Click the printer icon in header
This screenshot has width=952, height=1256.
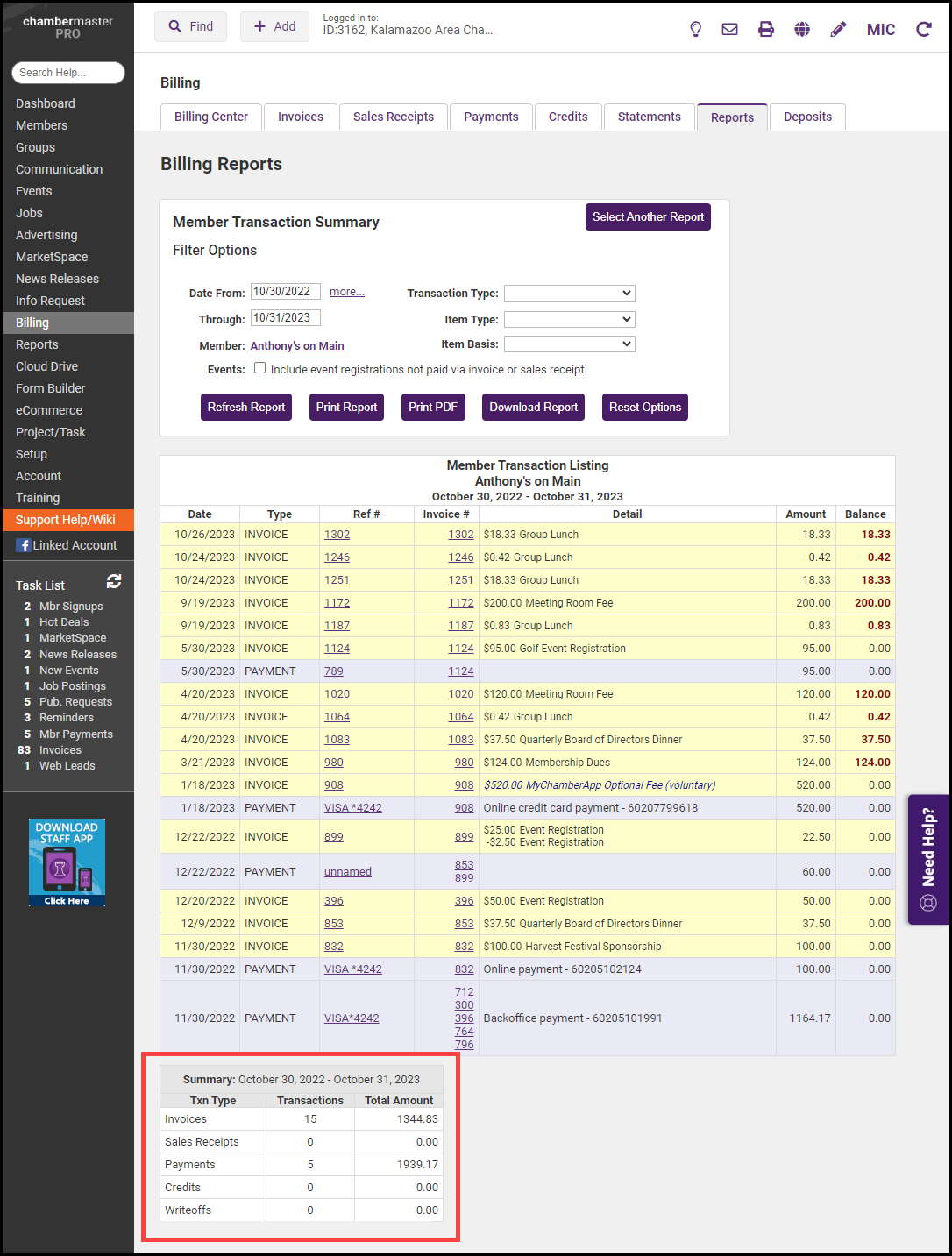pyautogui.click(x=766, y=29)
